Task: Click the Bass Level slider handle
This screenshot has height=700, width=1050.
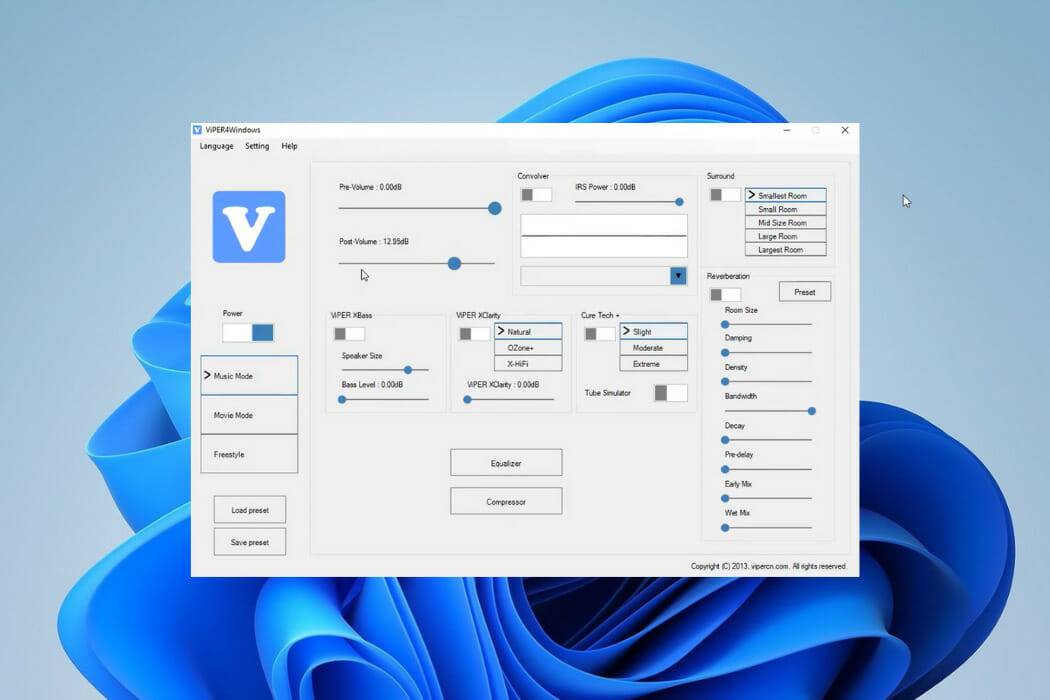Action: [342, 399]
